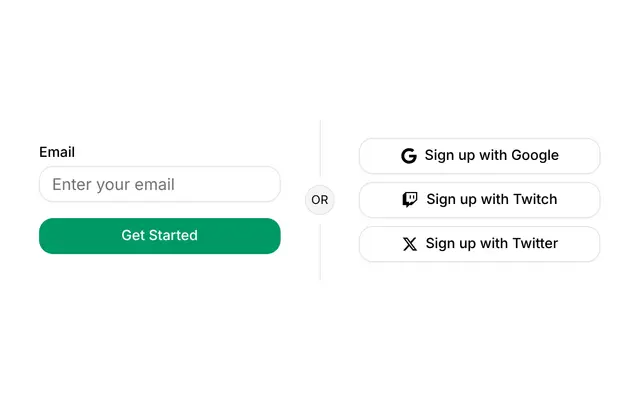Viewport: 640px width, 400px height.
Task: Select the "Sign up with Twitter" text
Action: pos(492,244)
